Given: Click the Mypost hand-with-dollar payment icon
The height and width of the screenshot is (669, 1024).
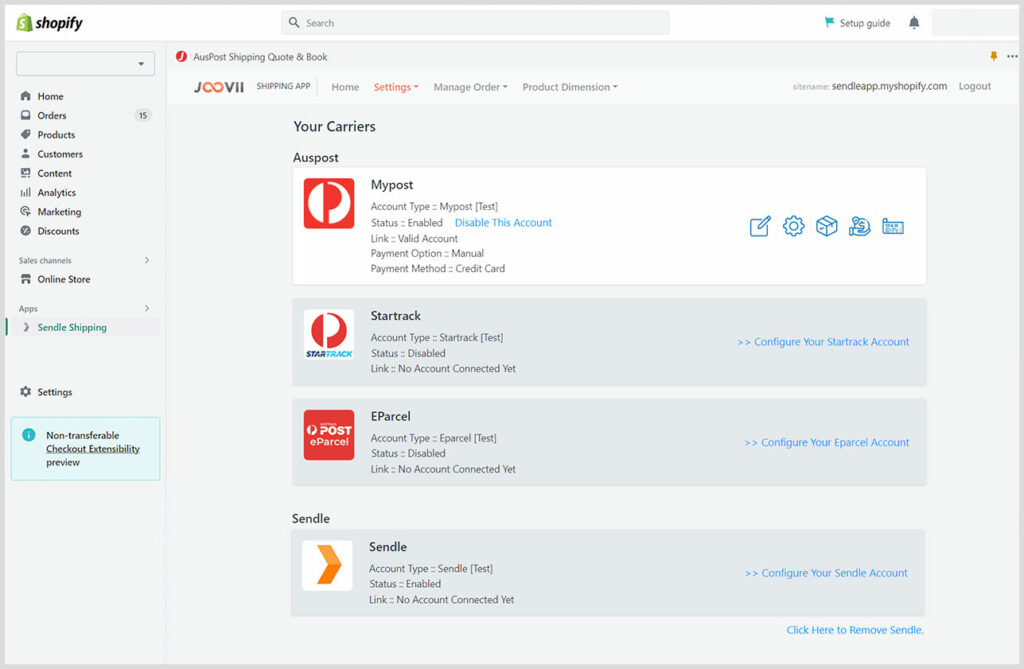Looking at the screenshot, I should (x=859, y=226).
